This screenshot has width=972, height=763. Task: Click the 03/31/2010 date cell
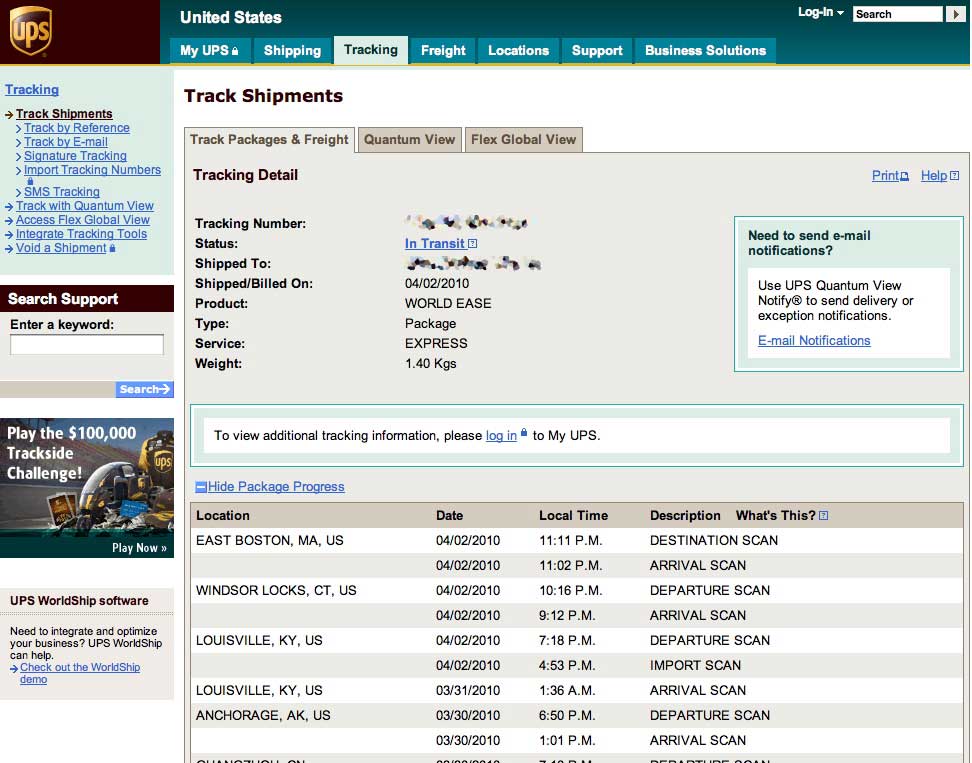(x=468, y=690)
